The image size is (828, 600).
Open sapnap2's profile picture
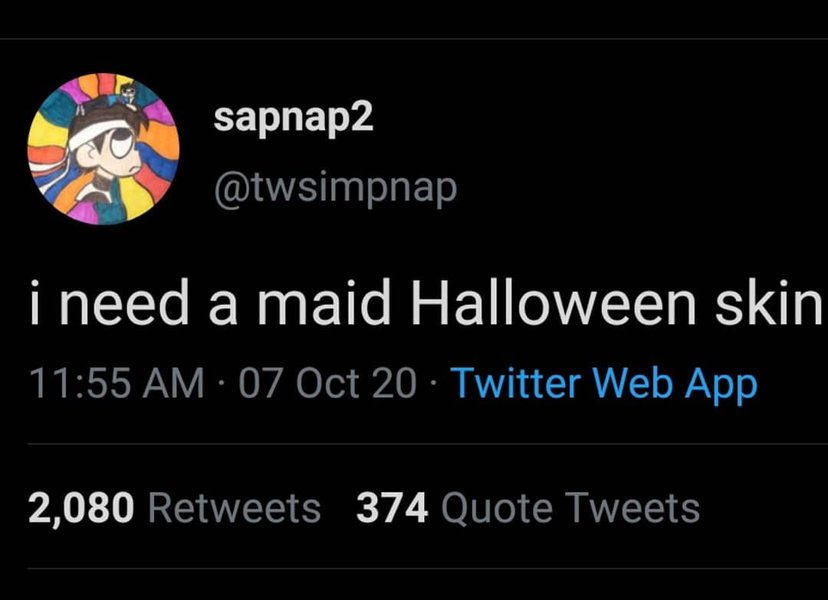(103, 148)
